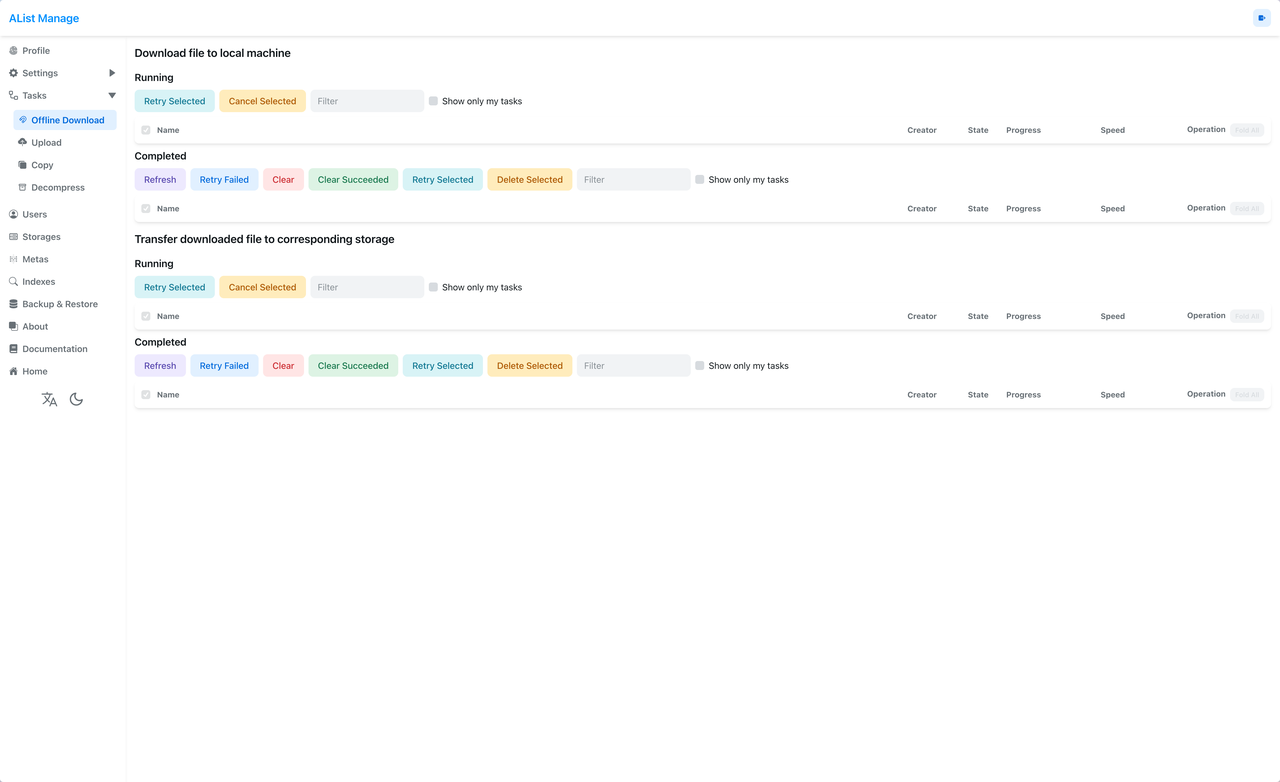Image resolution: width=1280 pixels, height=782 pixels.
Task: Open the Documentation book icon
Action: (x=14, y=349)
